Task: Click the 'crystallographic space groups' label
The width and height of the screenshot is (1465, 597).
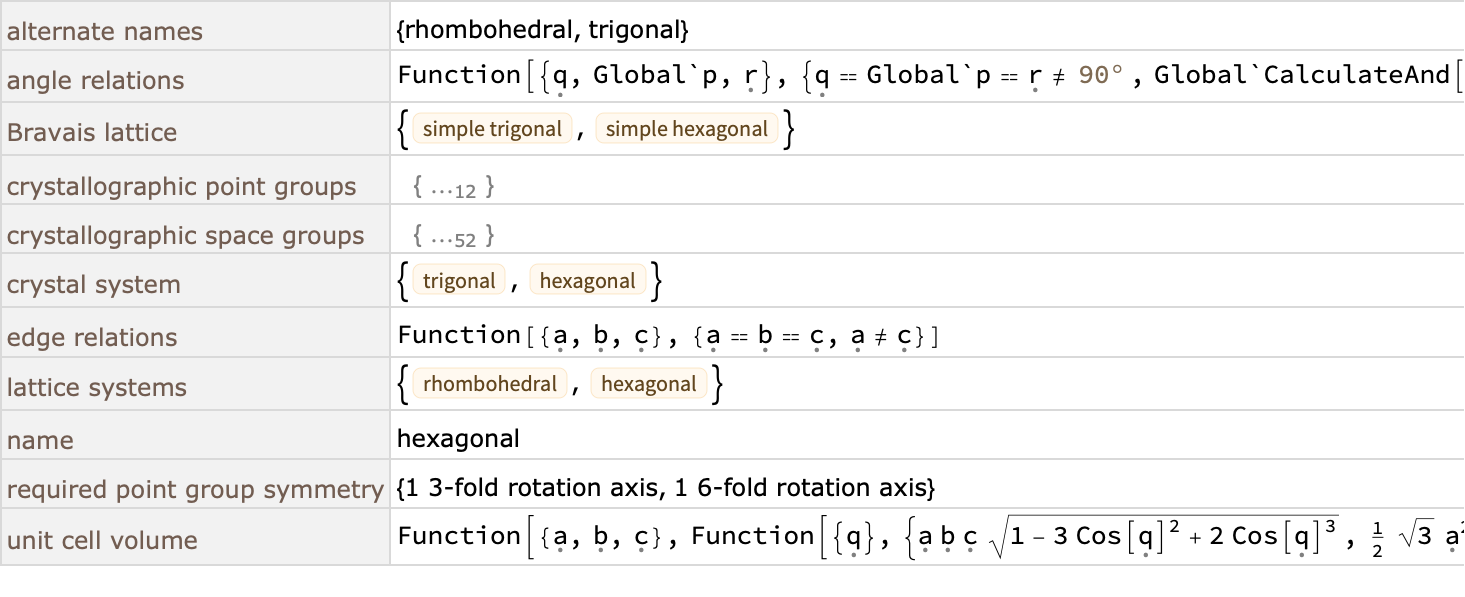Action: click(185, 236)
